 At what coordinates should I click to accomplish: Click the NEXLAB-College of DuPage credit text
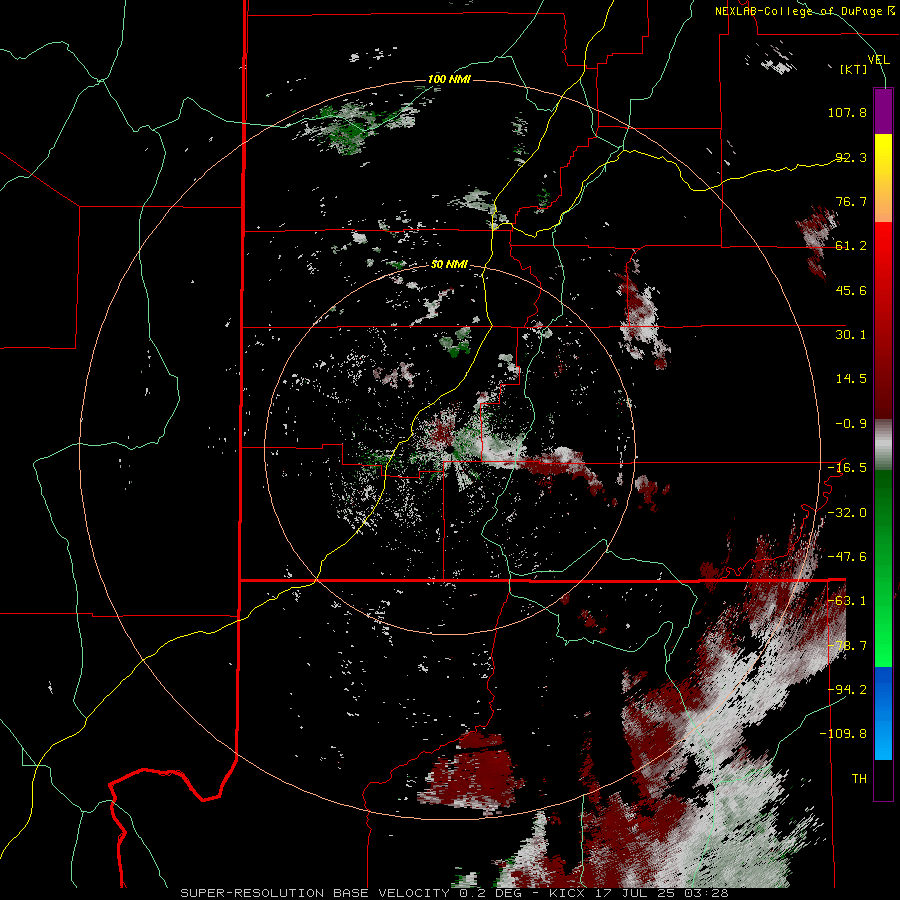coord(804,11)
